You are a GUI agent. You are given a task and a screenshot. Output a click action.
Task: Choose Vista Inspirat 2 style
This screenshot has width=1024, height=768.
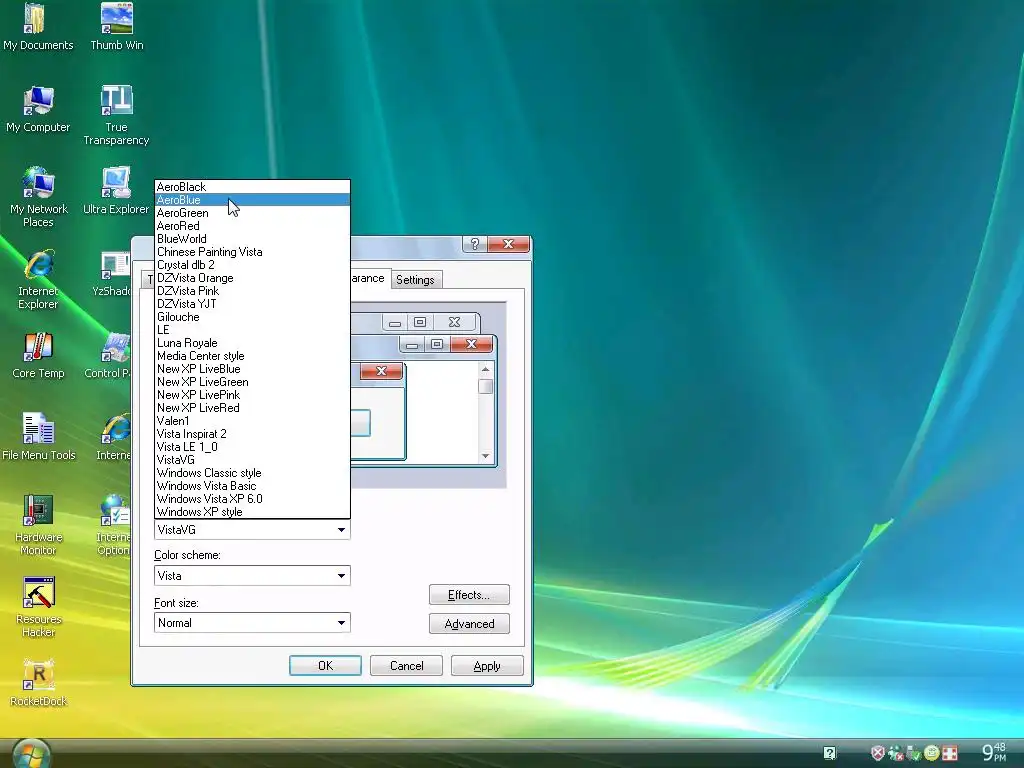tap(252, 434)
